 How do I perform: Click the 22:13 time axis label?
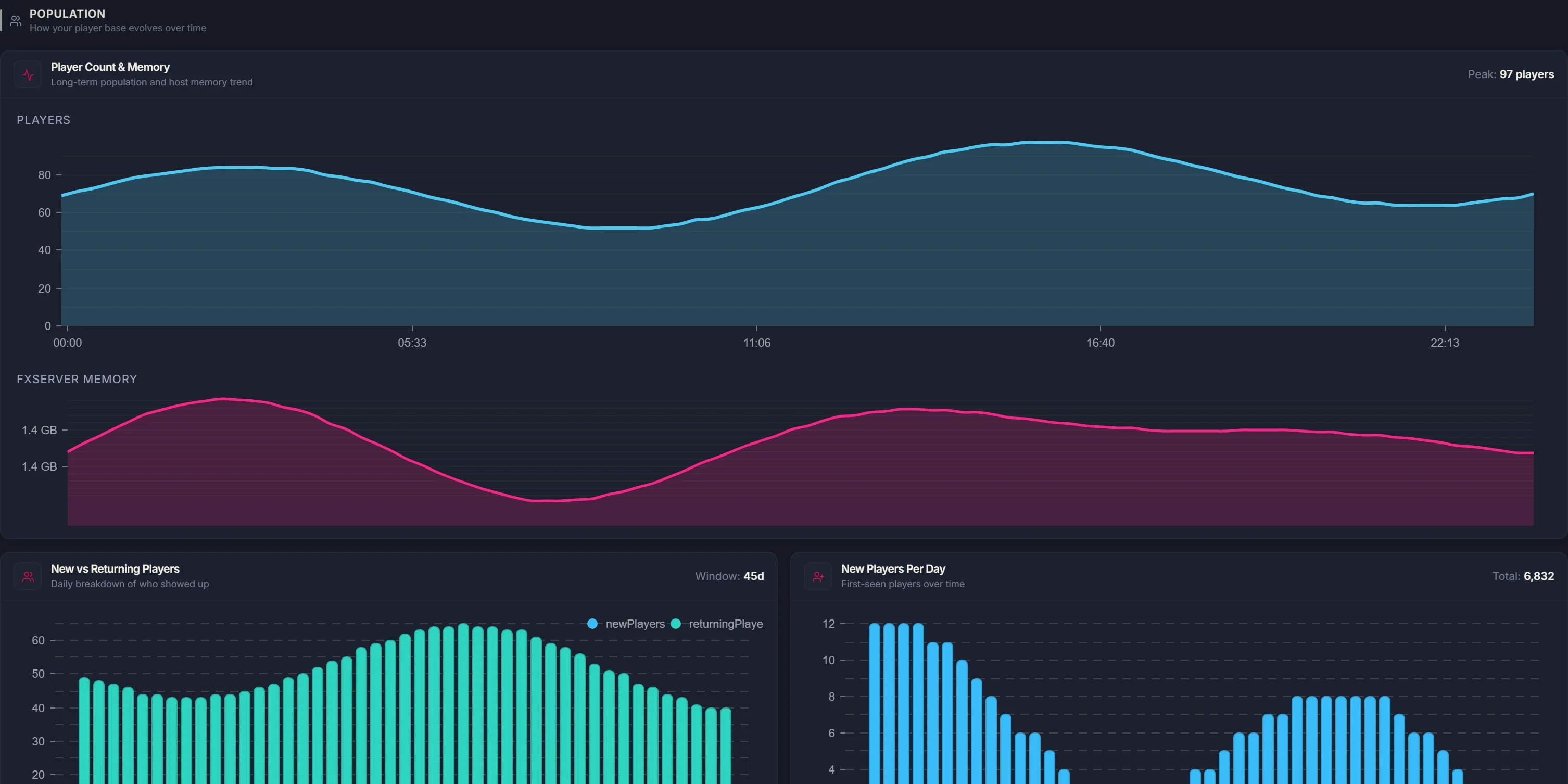tap(1445, 343)
